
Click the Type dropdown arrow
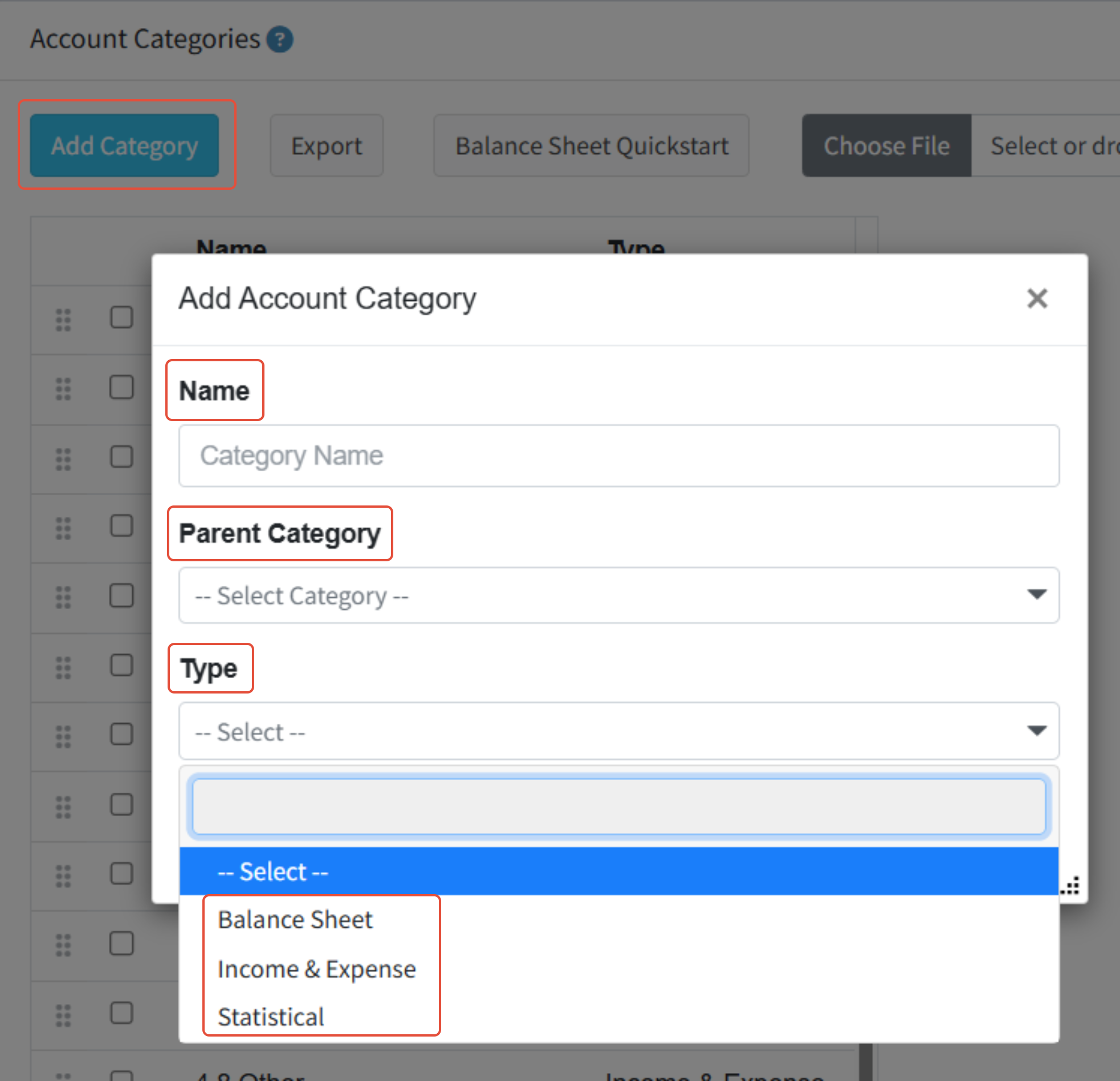pyautogui.click(x=1036, y=731)
